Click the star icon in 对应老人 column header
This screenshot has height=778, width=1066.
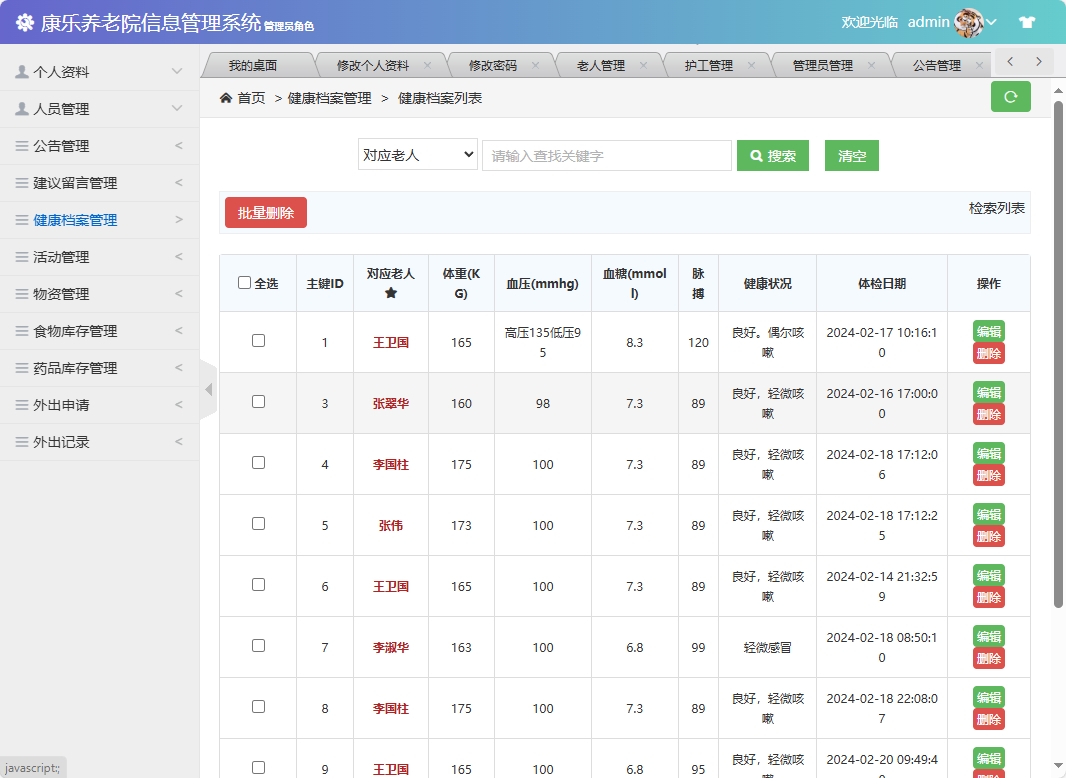(x=390, y=293)
